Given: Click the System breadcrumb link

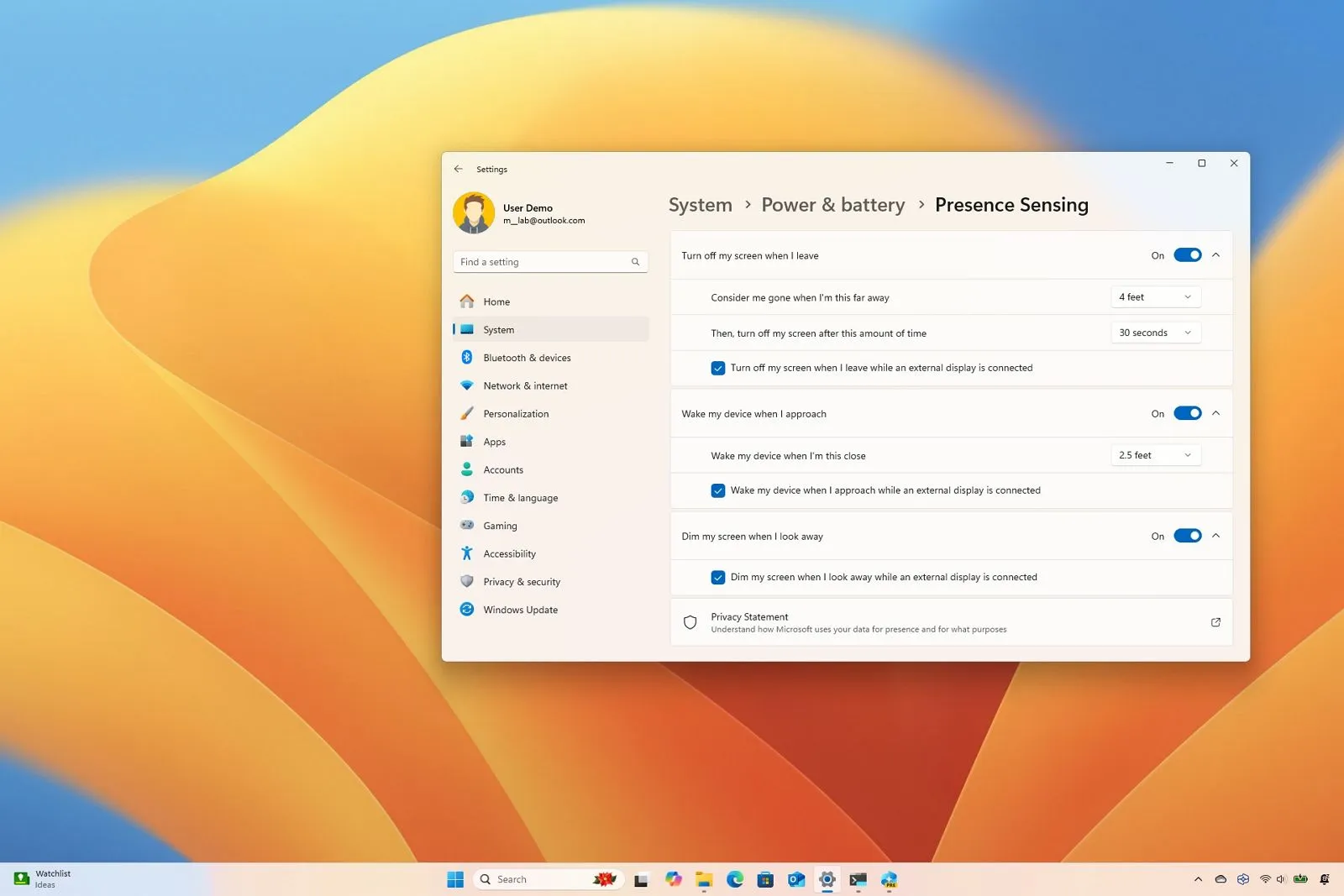Looking at the screenshot, I should click(x=700, y=205).
